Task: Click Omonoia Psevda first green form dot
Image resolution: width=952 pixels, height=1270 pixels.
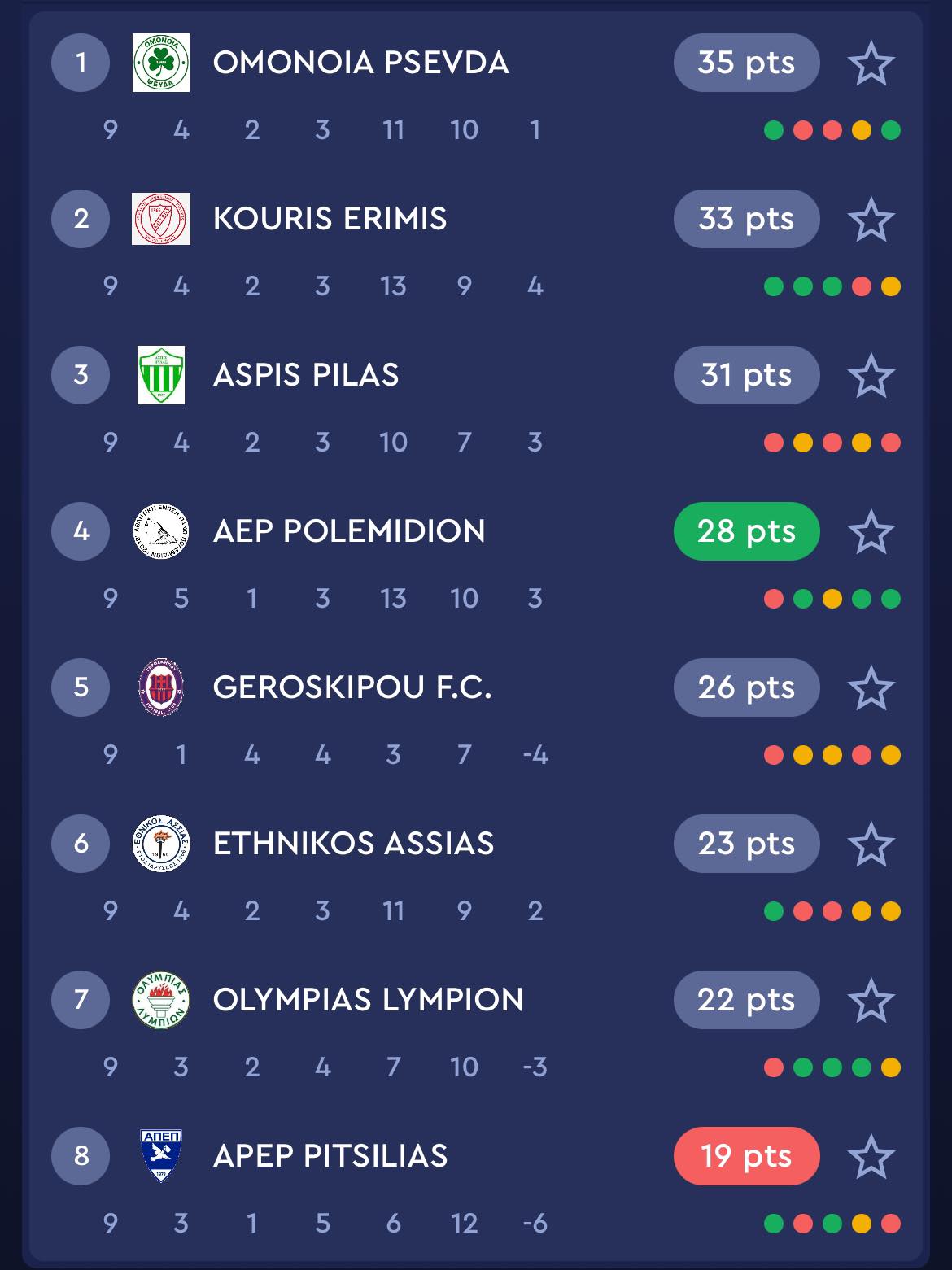Action: click(x=774, y=130)
